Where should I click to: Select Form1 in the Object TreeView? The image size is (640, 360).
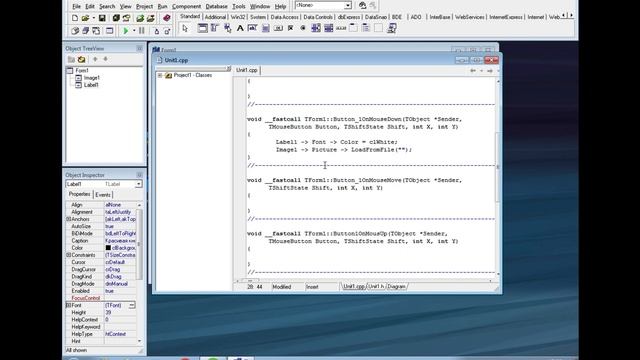(82, 70)
